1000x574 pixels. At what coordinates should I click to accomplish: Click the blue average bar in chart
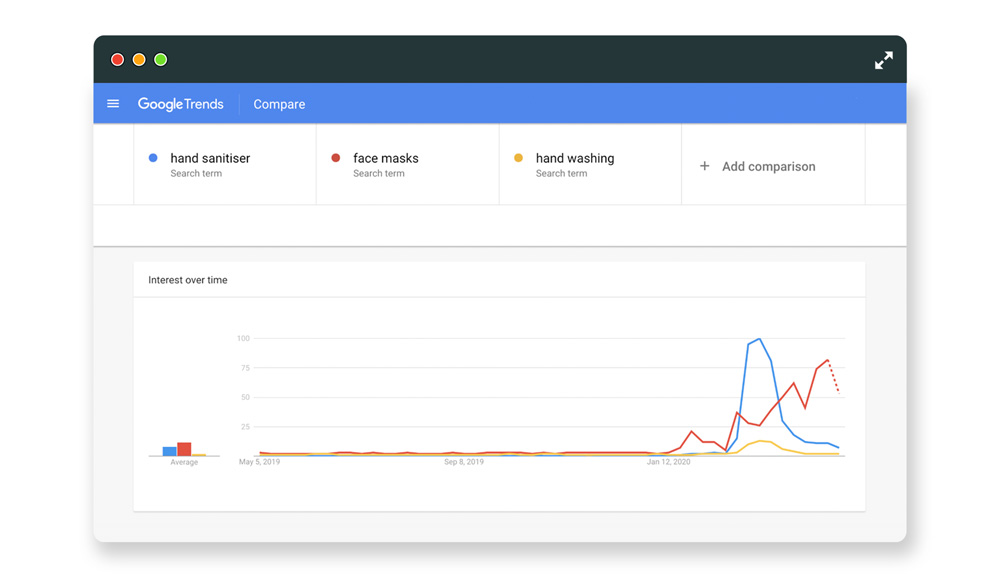coord(170,452)
